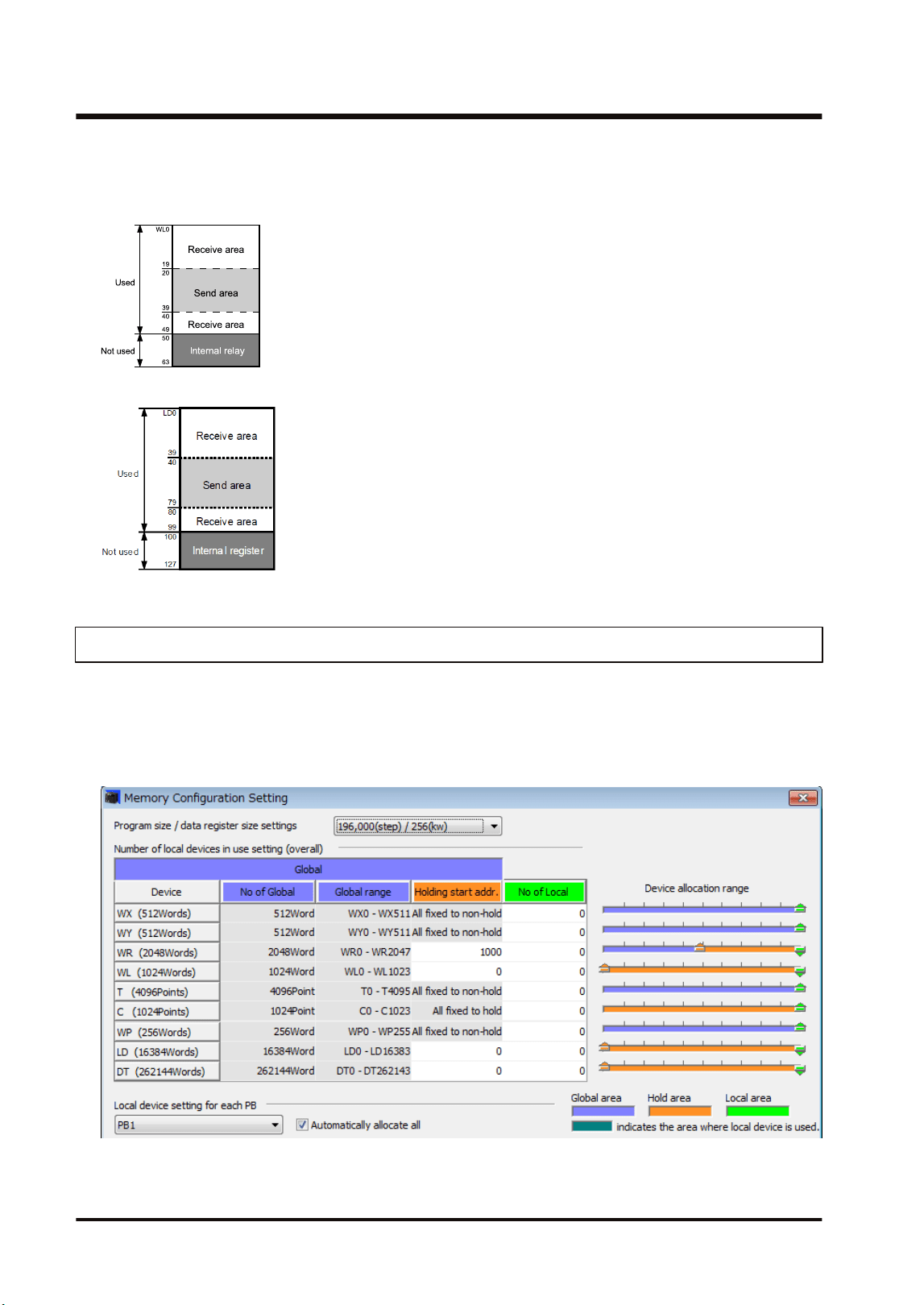Click the LD device allocation range slider
924x1305 pixels.
(x=702, y=1047)
